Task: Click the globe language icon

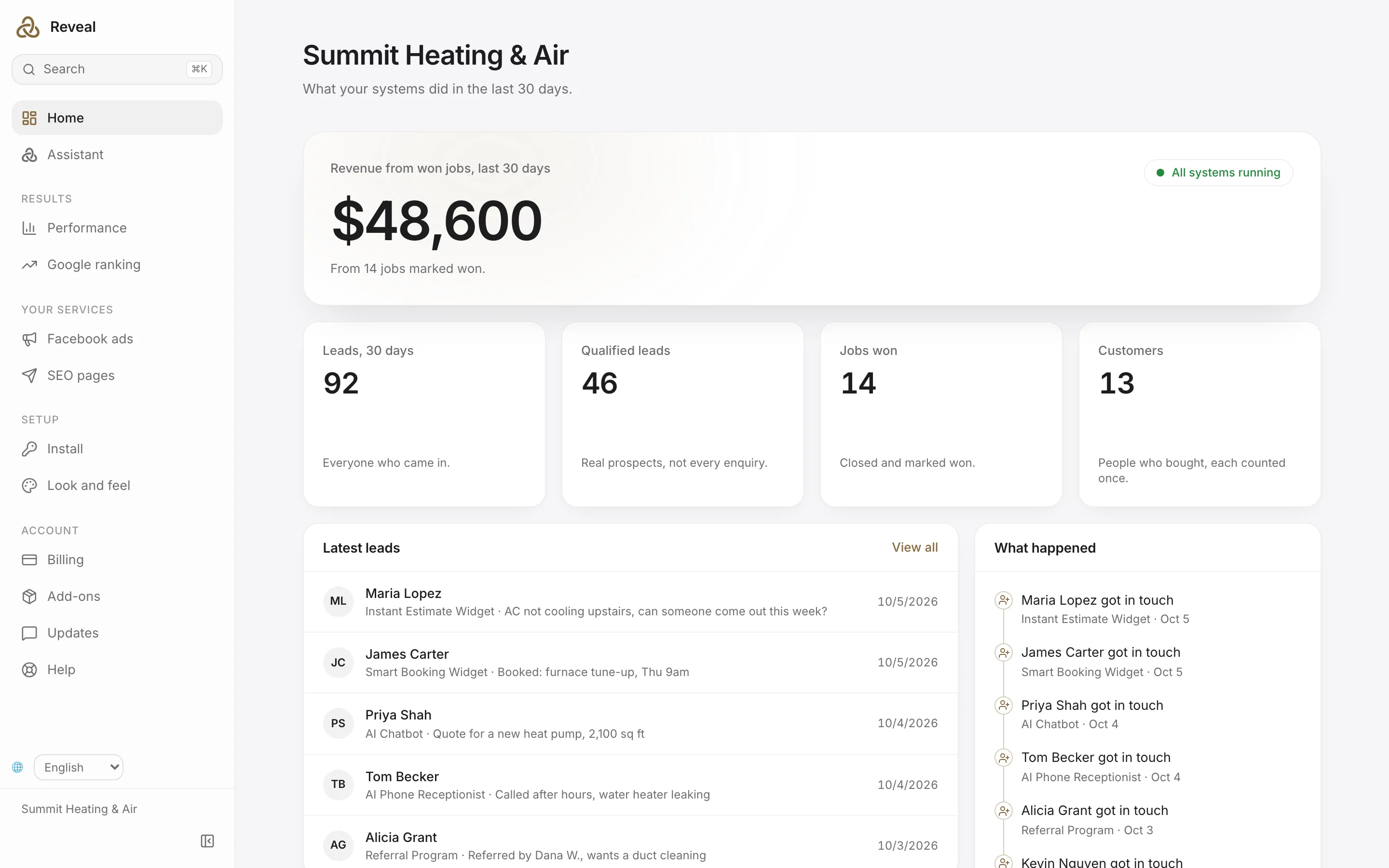Action: pos(18,767)
